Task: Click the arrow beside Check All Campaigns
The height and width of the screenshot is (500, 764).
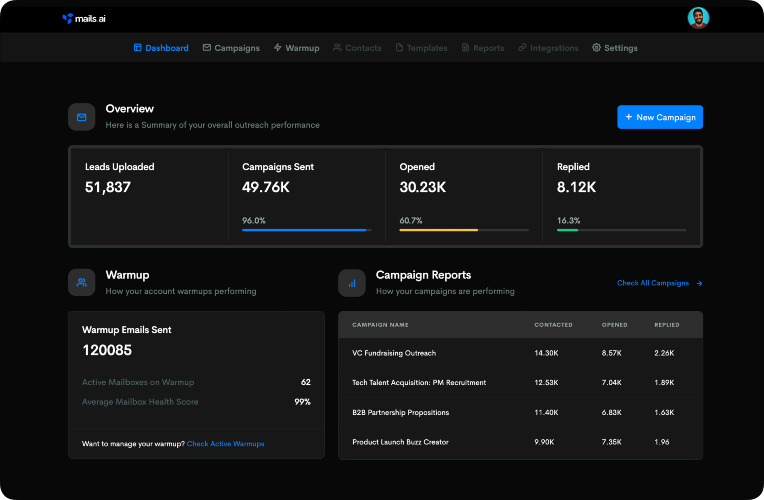Action: 699,283
